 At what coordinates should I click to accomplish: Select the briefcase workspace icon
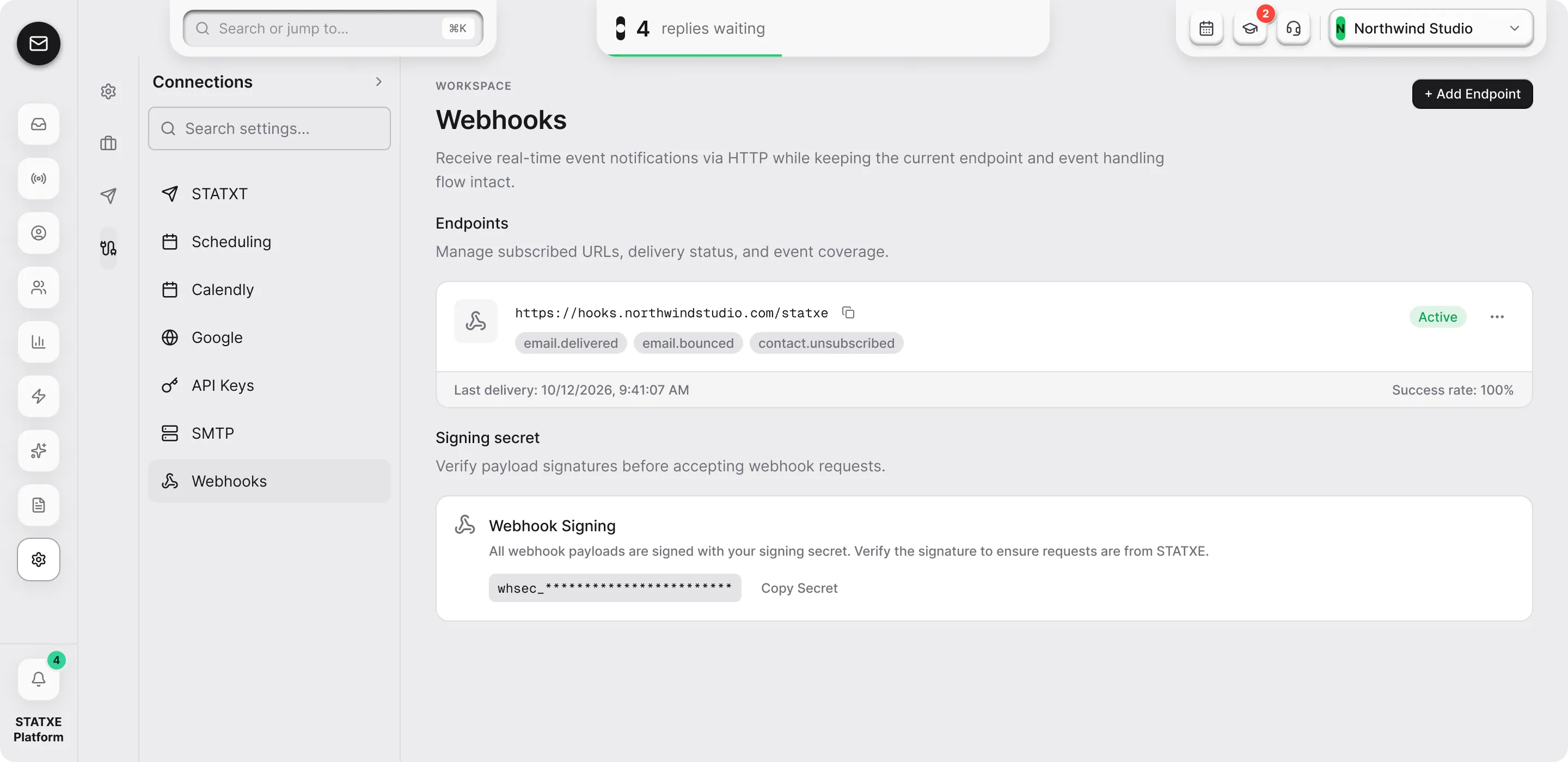coord(108,144)
